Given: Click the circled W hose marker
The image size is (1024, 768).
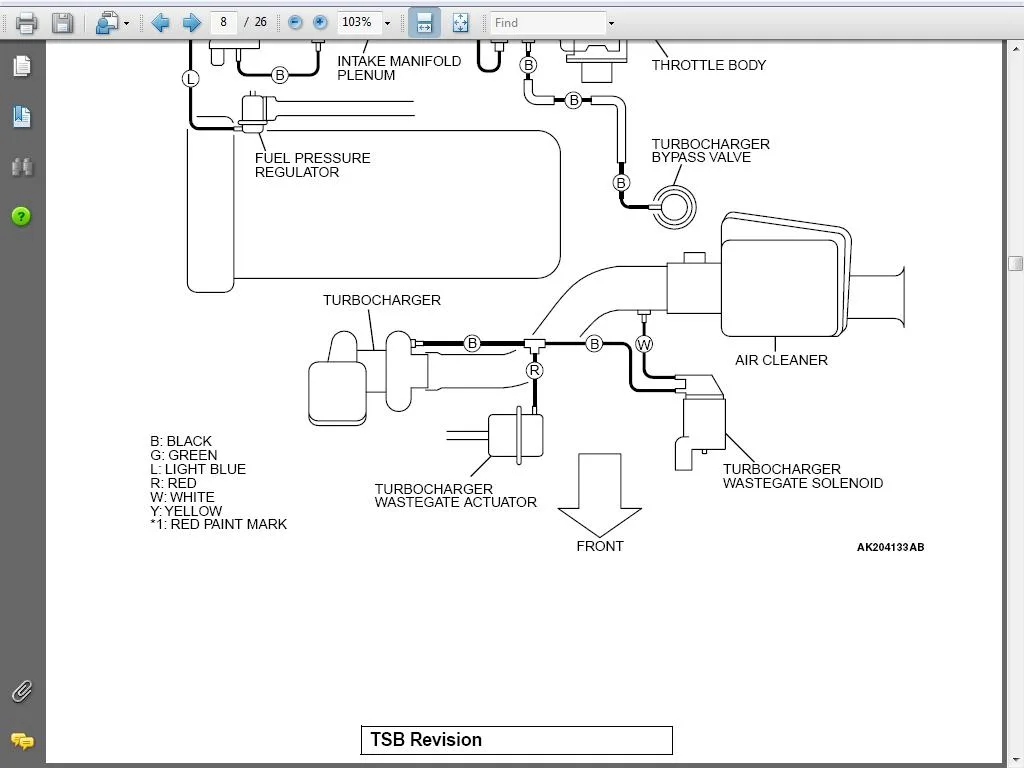Looking at the screenshot, I should pos(644,344).
